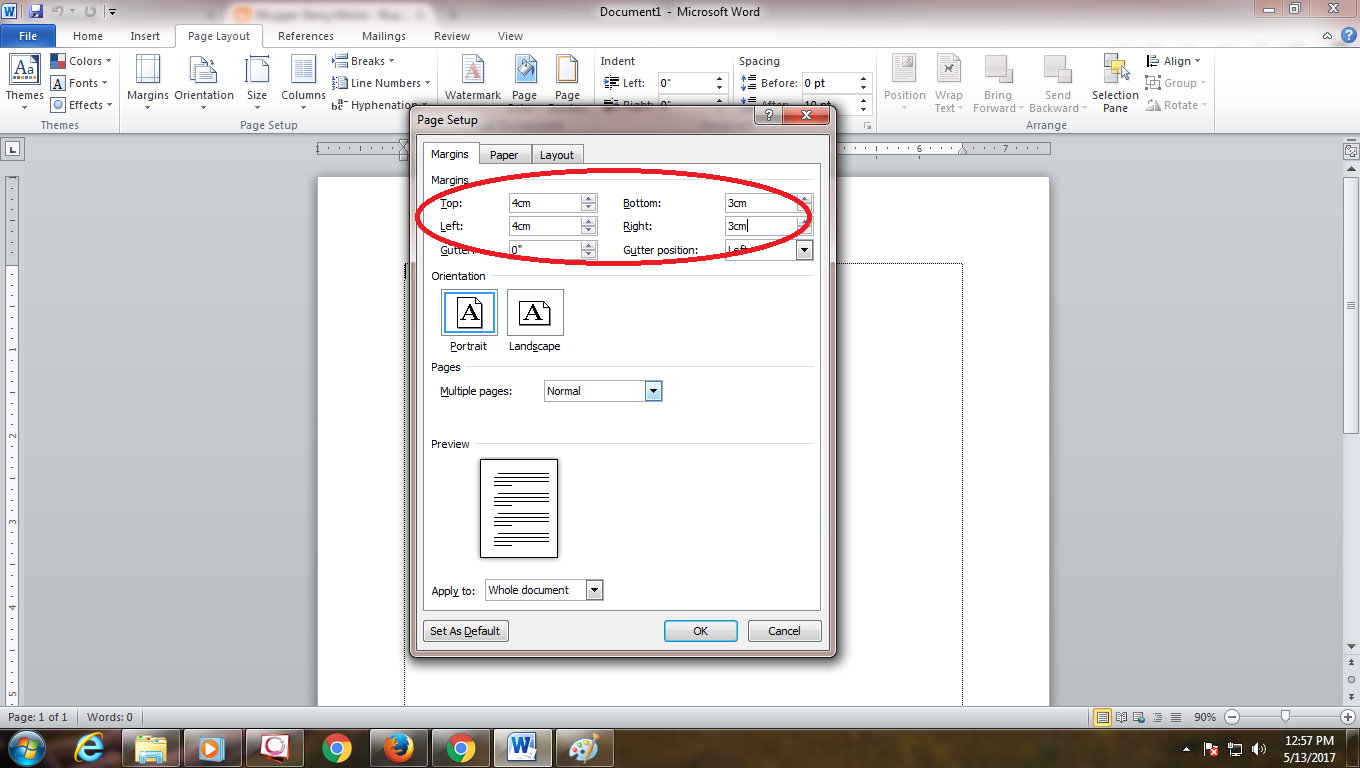Image resolution: width=1360 pixels, height=768 pixels.
Task: Open Firefox from the taskbar
Action: point(398,748)
